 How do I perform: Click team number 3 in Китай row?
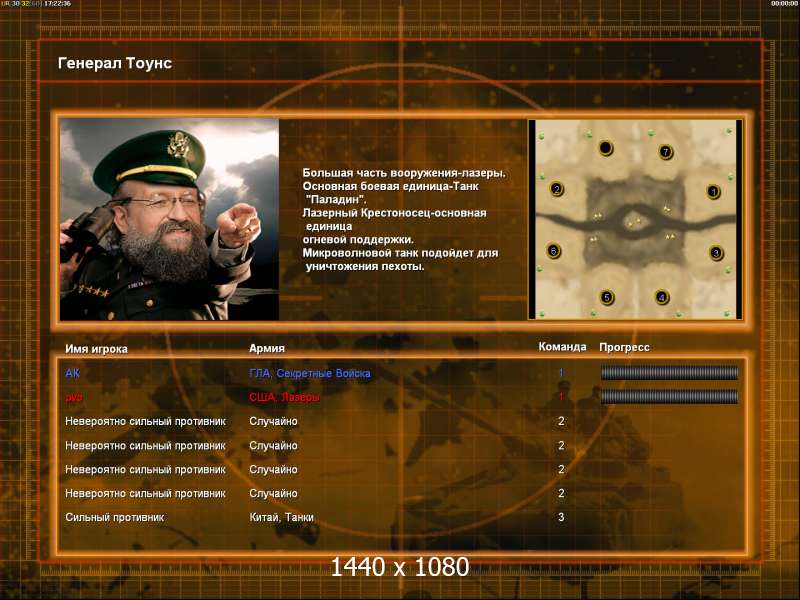click(561, 517)
